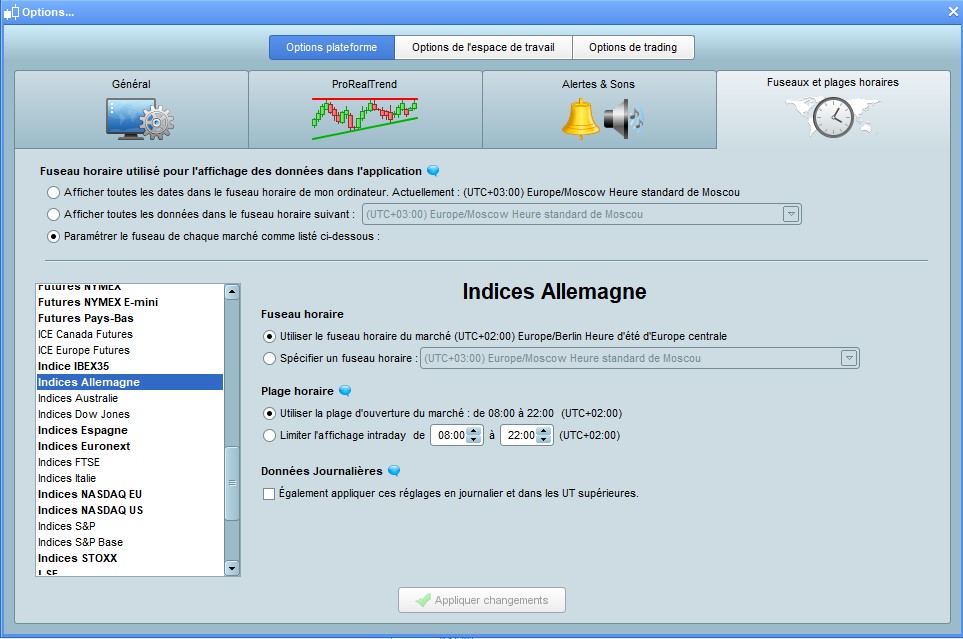This screenshot has height=639, width=963.
Task: Click the 08:00 start time input field
Action: tap(450, 435)
